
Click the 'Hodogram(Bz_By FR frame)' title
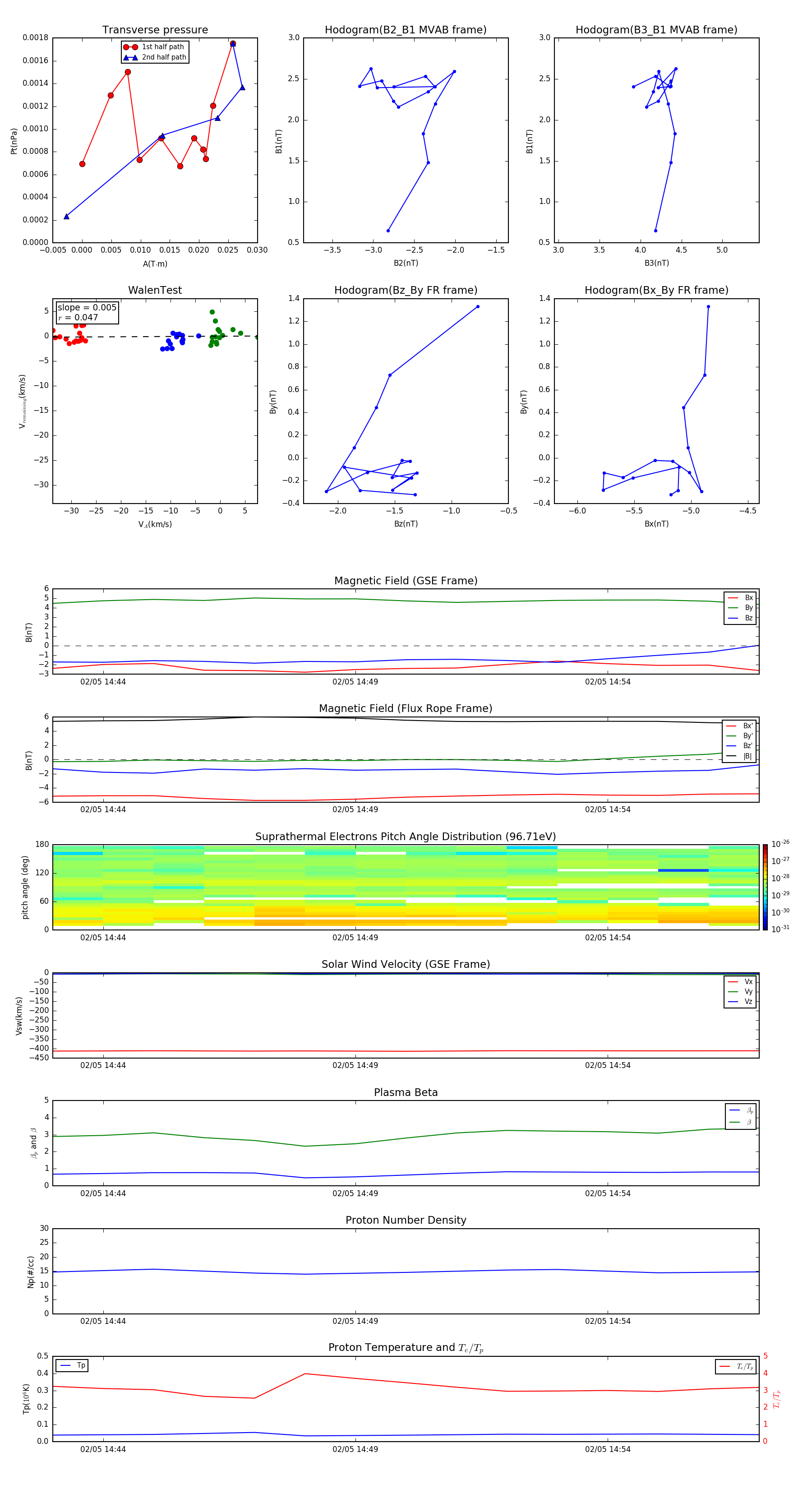click(x=406, y=290)
